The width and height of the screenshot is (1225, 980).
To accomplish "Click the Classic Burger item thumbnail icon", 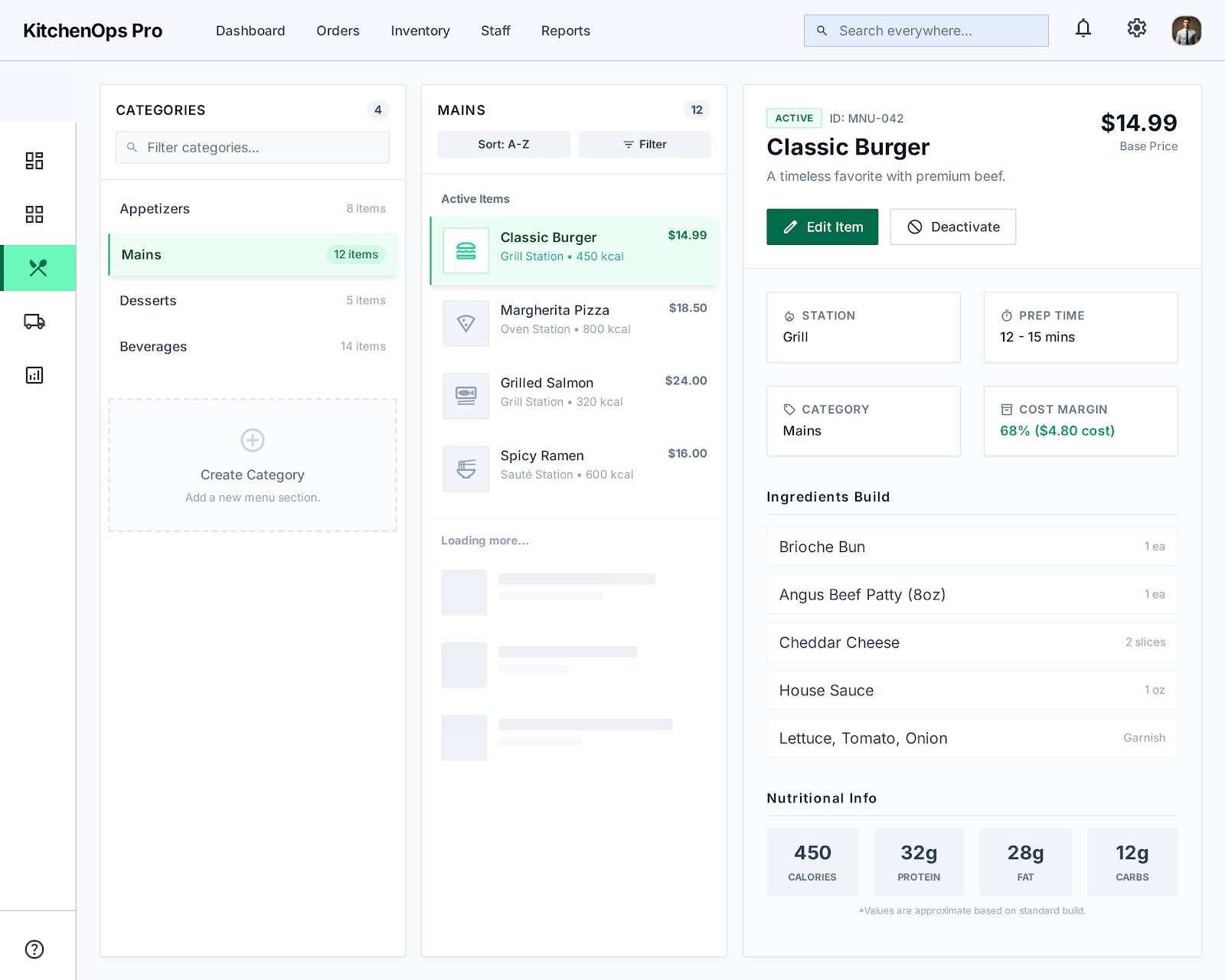I will [x=465, y=250].
